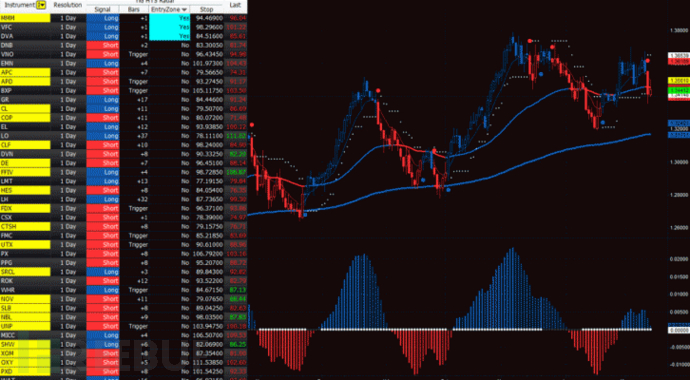Sort by the Stop column header
The width and height of the screenshot is (690, 380).
click(206, 9)
